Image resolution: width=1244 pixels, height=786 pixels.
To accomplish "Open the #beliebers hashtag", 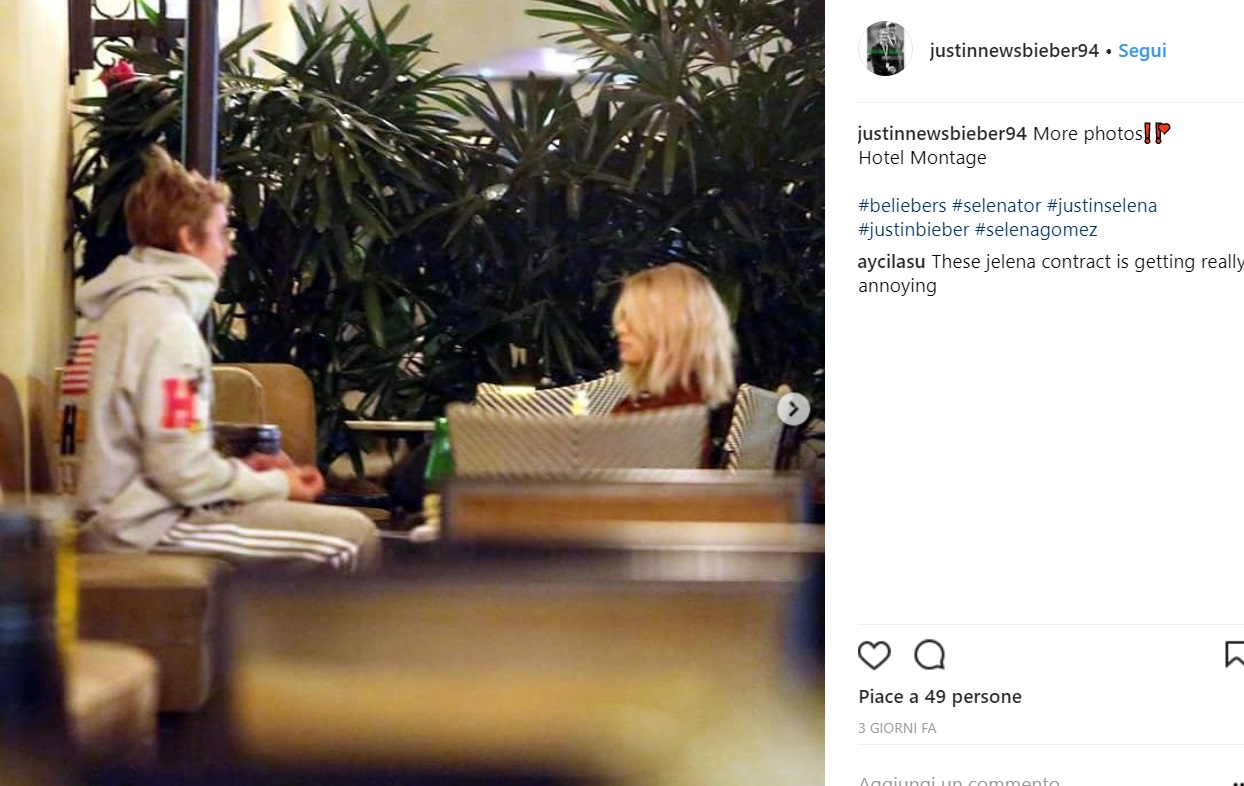I will tap(902, 206).
